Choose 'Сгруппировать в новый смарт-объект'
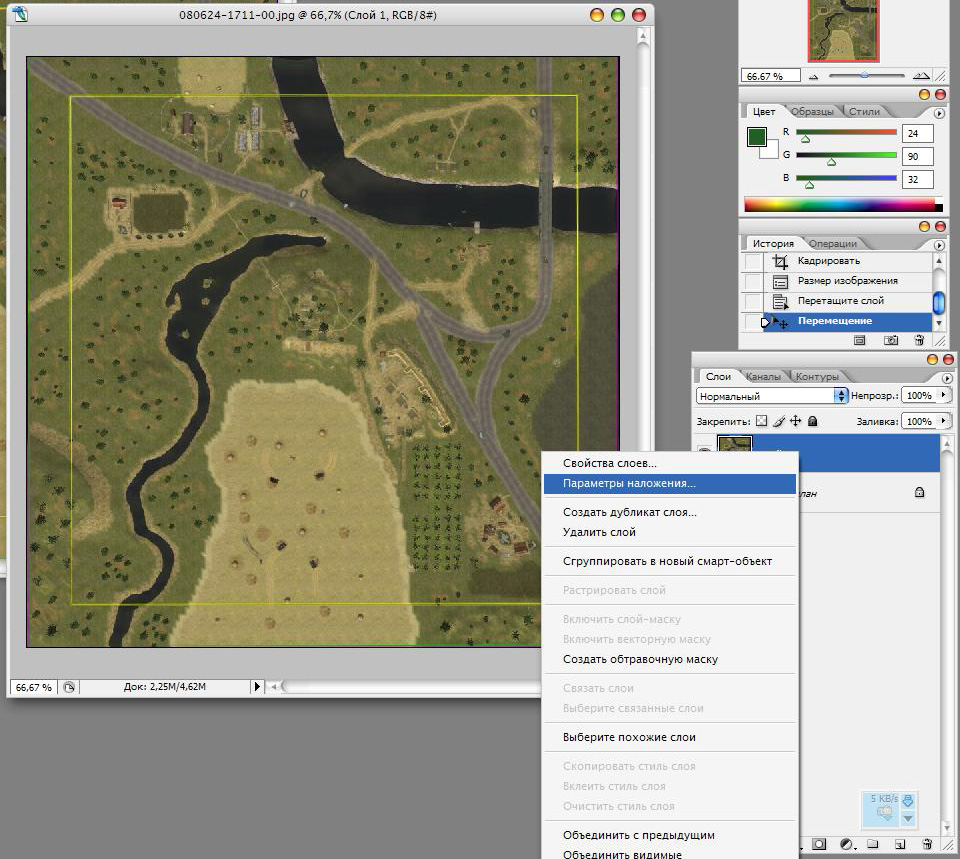960x859 pixels. coord(670,561)
